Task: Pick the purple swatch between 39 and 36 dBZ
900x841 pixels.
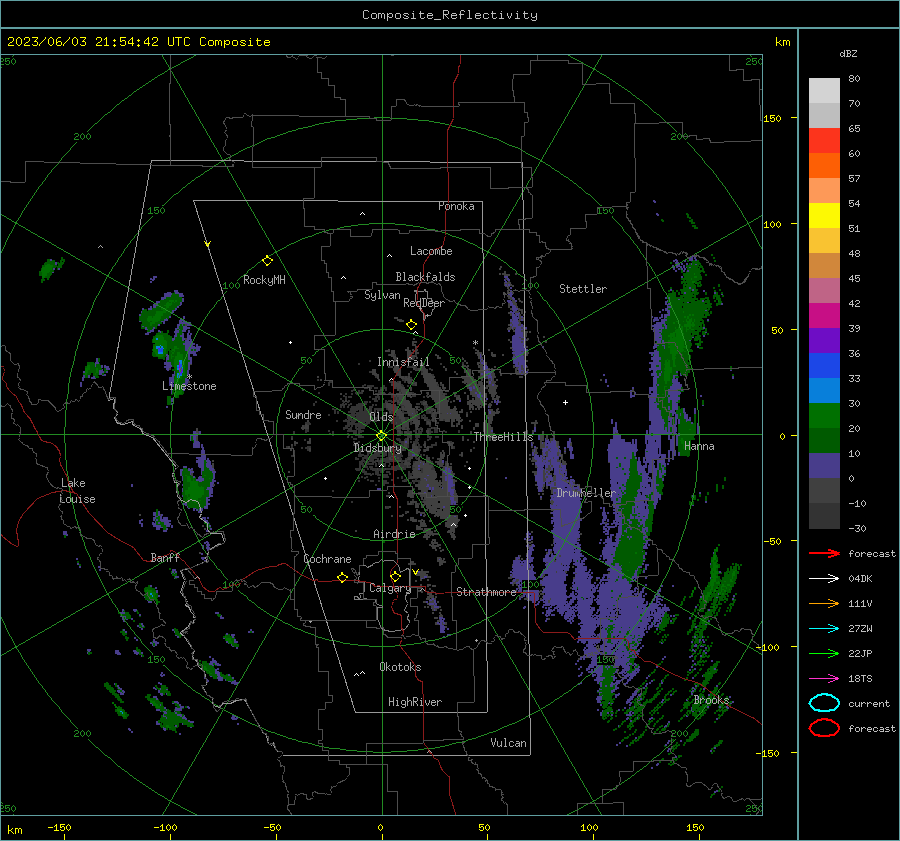Action: [824, 340]
